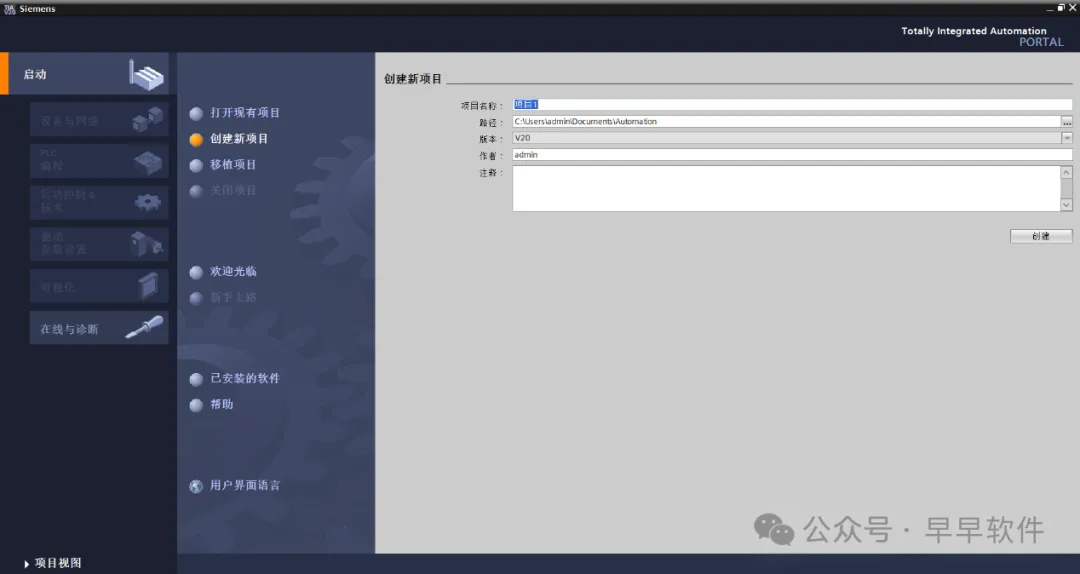The width and height of the screenshot is (1080, 574).
Task: Open the 驱动参数设置 portal tile
Action: coord(99,244)
